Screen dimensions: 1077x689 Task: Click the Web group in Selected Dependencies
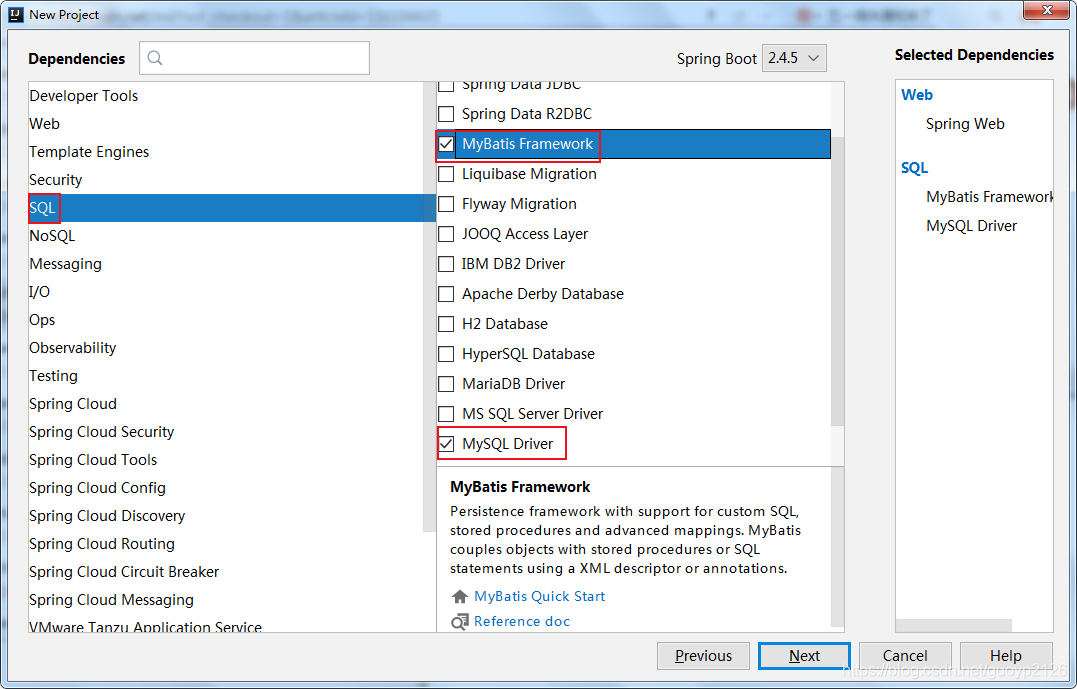tap(917, 95)
